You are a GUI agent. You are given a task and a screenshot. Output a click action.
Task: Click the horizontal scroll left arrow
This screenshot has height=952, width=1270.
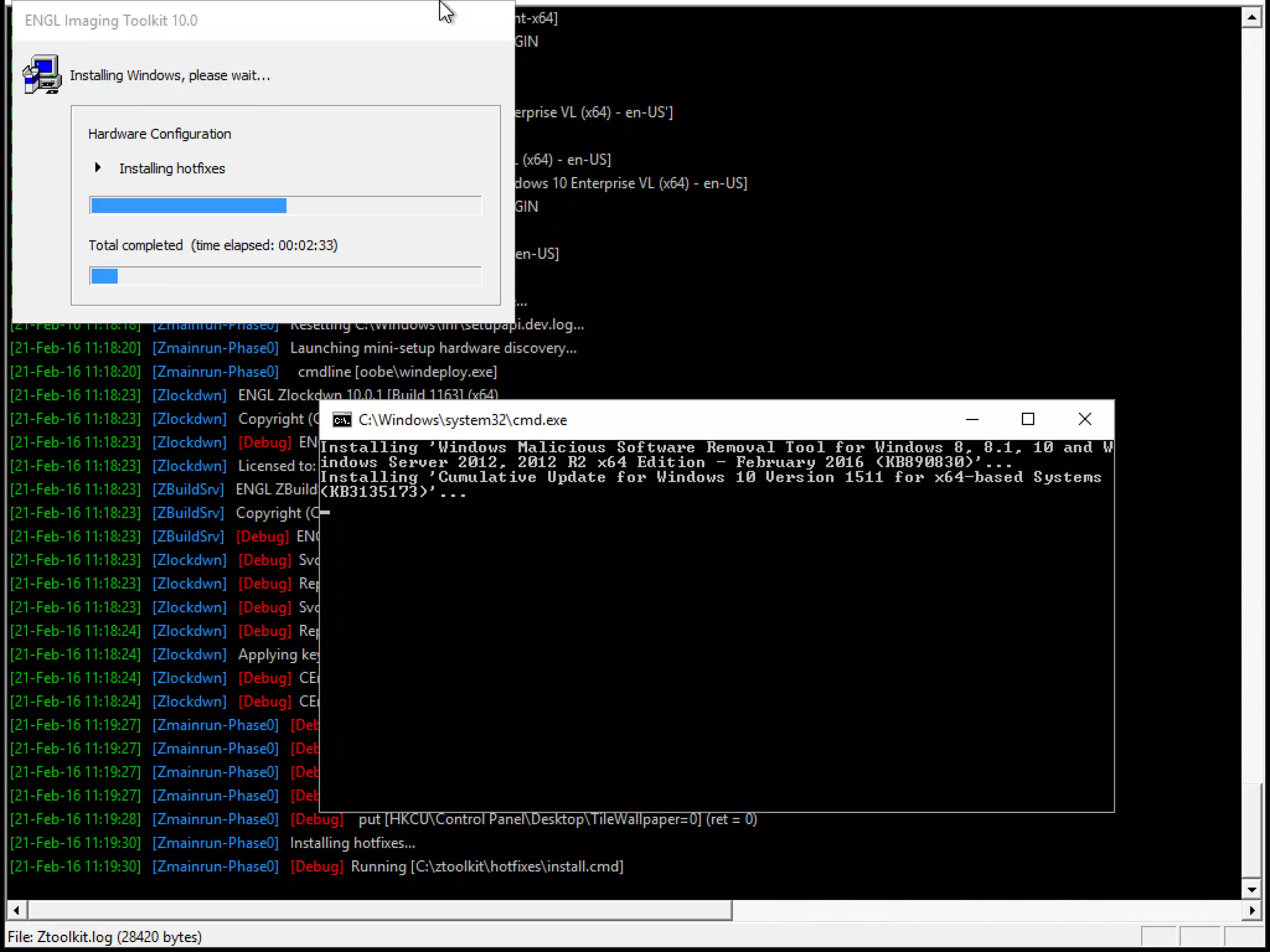click(17, 910)
